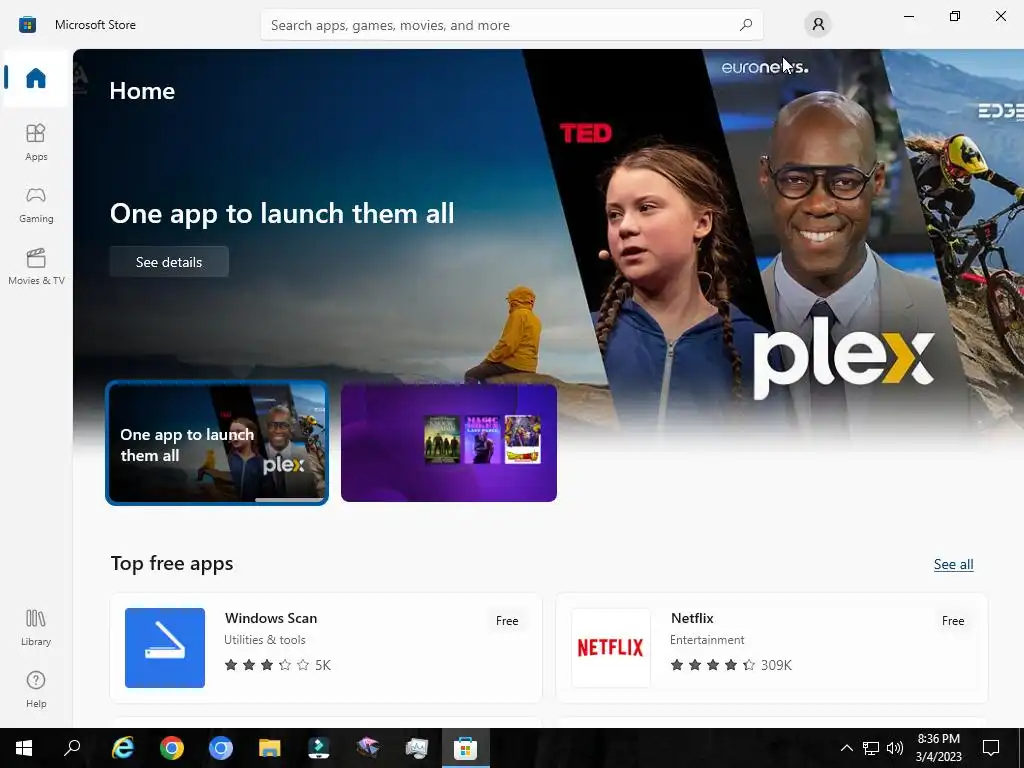Click Free button for Windows Scan
Screen dimensions: 1024x768
point(507,621)
